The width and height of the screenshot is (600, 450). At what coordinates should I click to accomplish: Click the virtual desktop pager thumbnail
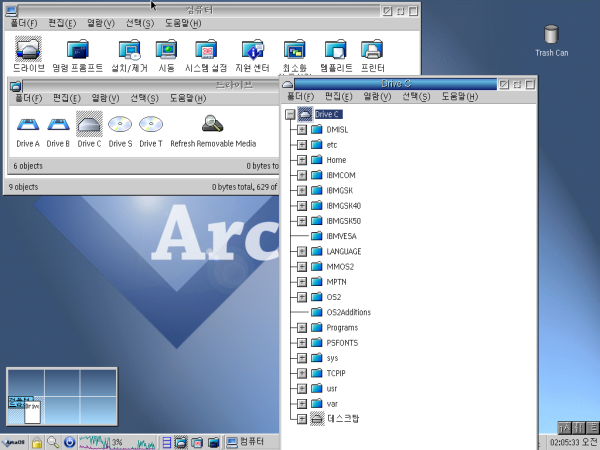click(62, 397)
